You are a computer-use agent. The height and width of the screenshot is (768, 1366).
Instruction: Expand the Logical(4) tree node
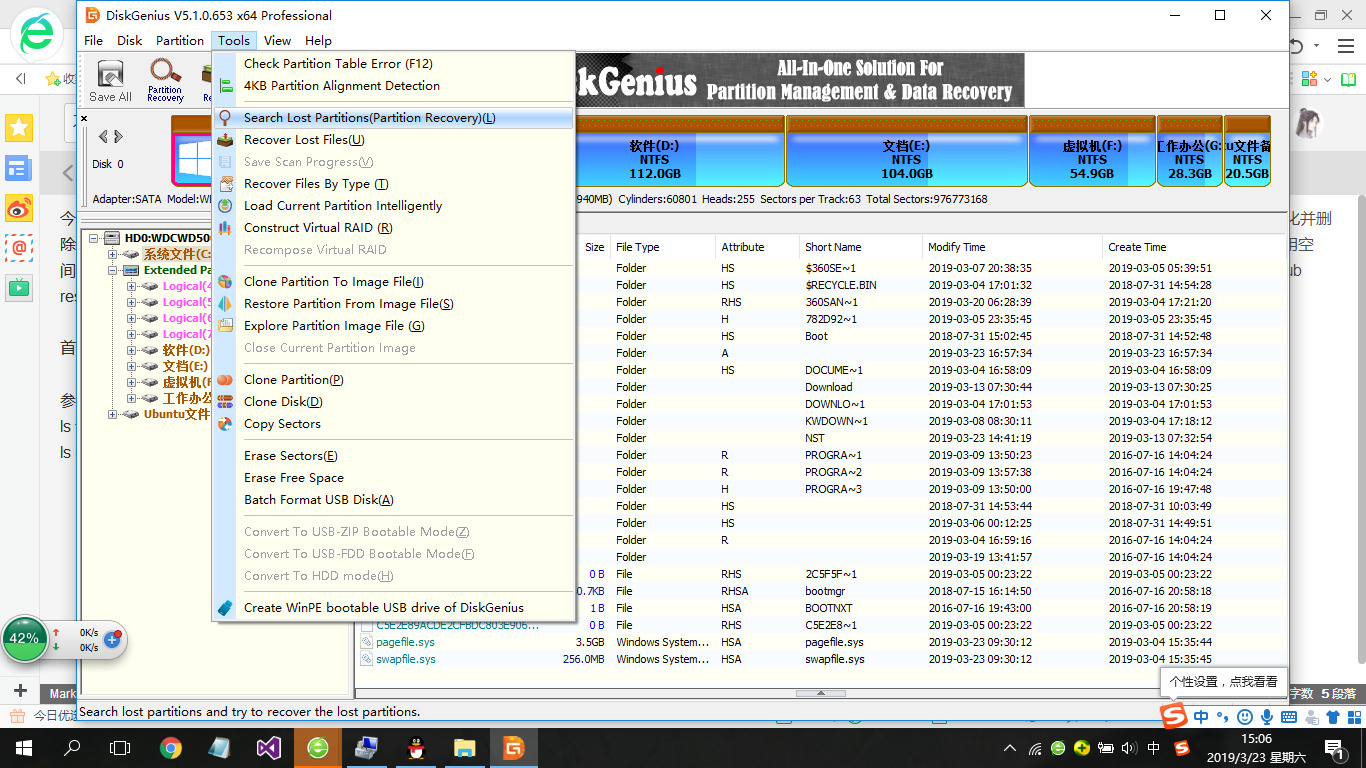132,286
